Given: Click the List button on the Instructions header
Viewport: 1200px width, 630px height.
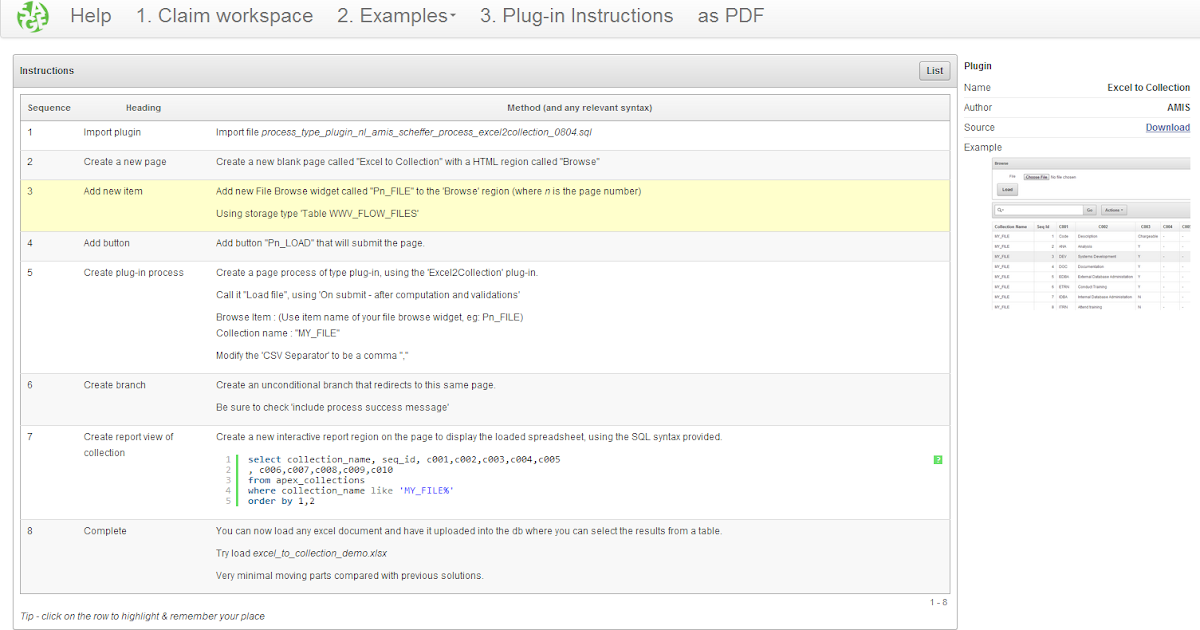Looking at the screenshot, I should [934, 70].
